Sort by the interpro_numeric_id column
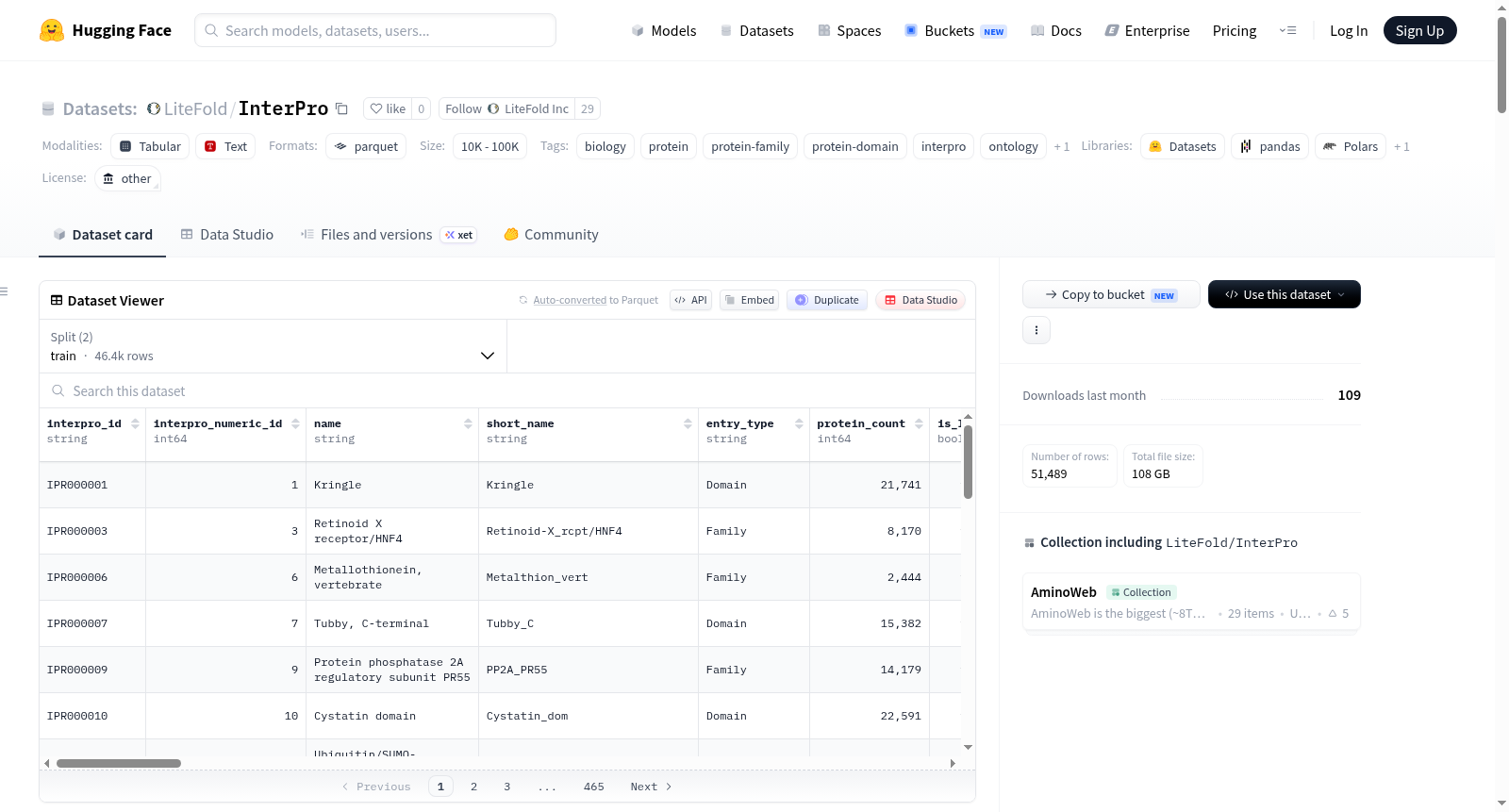 point(295,424)
